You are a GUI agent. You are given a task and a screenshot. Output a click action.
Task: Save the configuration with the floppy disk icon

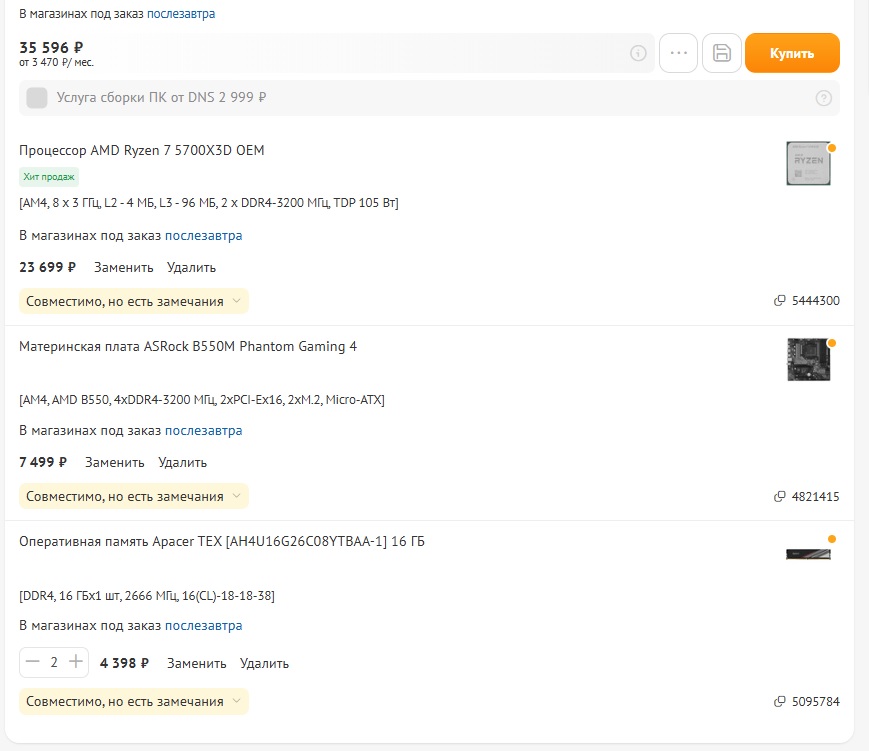click(x=722, y=53)
